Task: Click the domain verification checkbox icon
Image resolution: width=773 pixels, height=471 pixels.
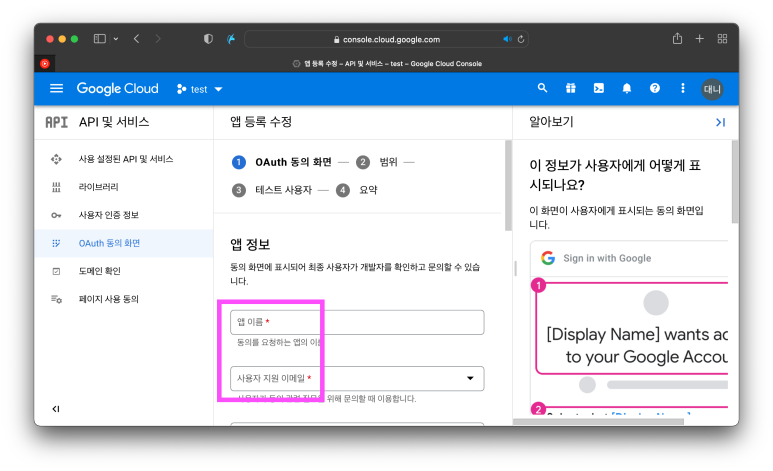Action: 56,271
